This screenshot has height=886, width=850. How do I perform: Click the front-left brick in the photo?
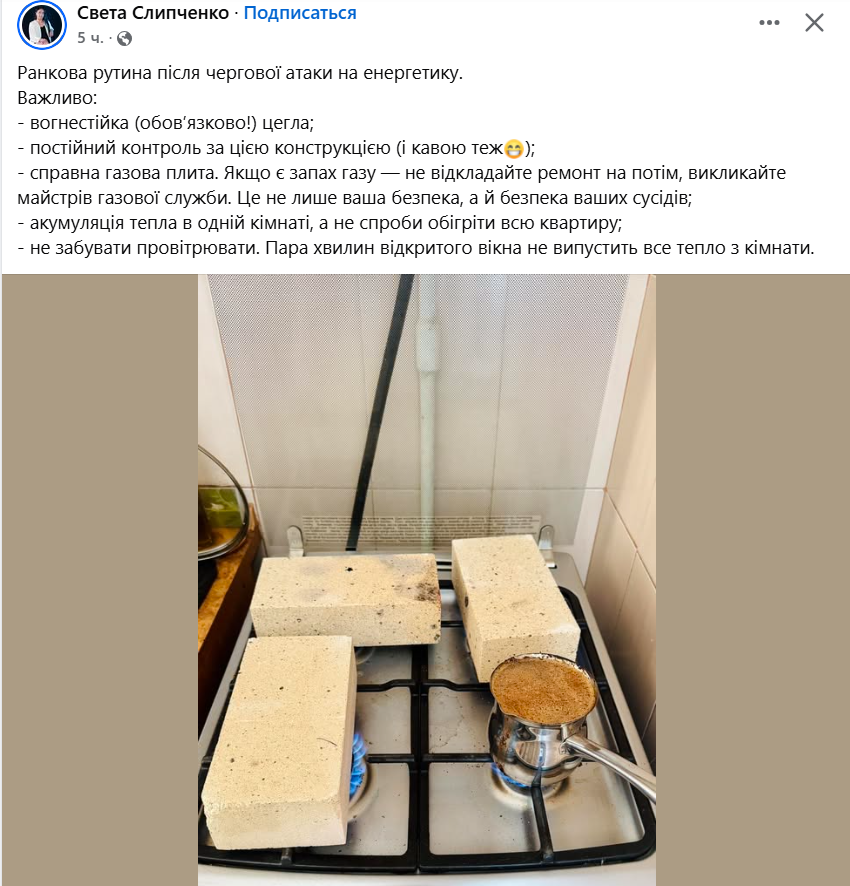[x=280, y=740]
